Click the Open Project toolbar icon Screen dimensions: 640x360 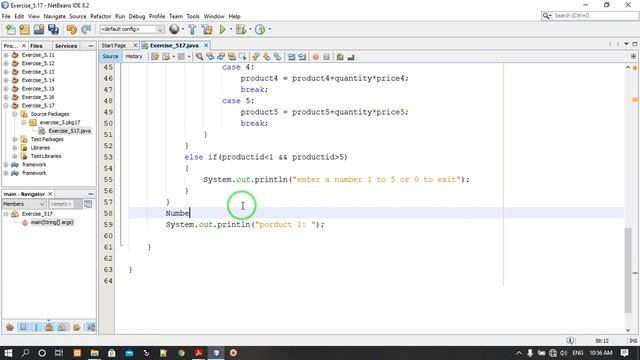click(39, 29)
